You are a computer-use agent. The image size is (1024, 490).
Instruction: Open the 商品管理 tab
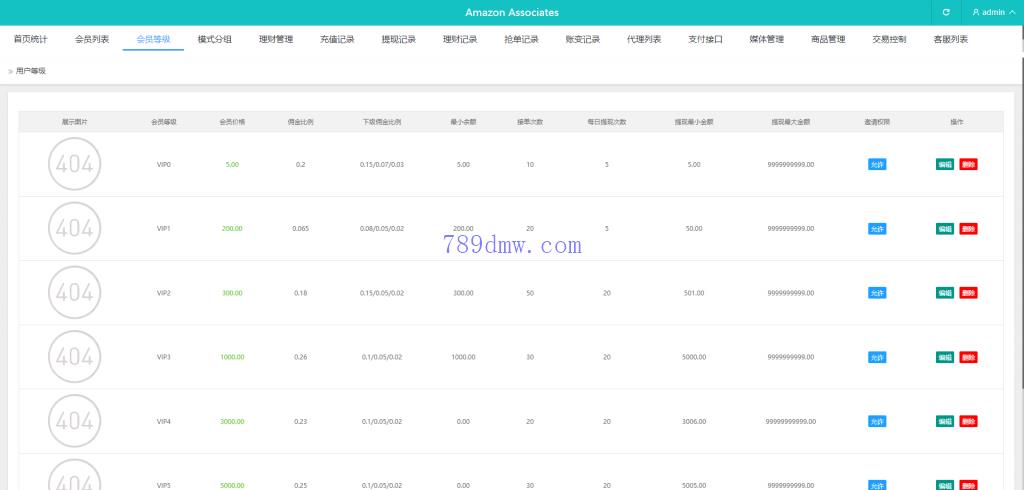coord(828,40)
